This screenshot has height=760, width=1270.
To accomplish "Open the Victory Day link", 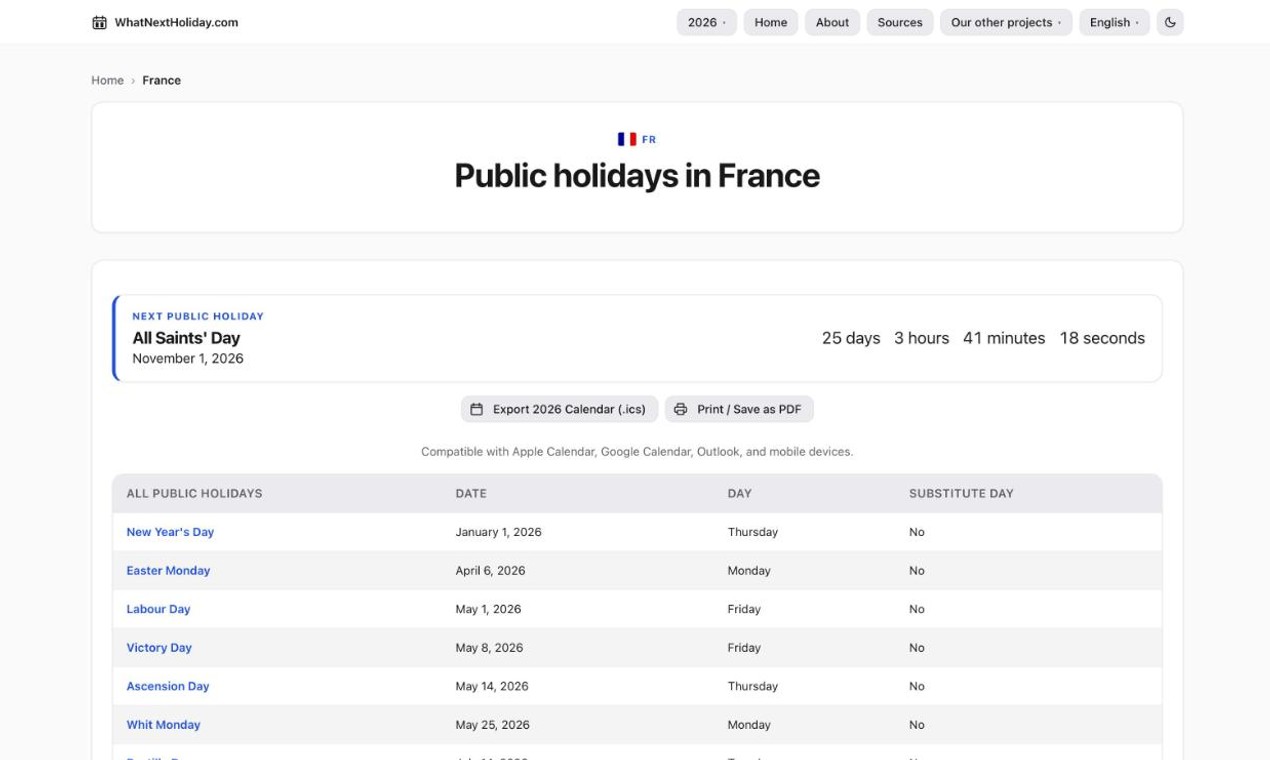I will pos(159,648).
